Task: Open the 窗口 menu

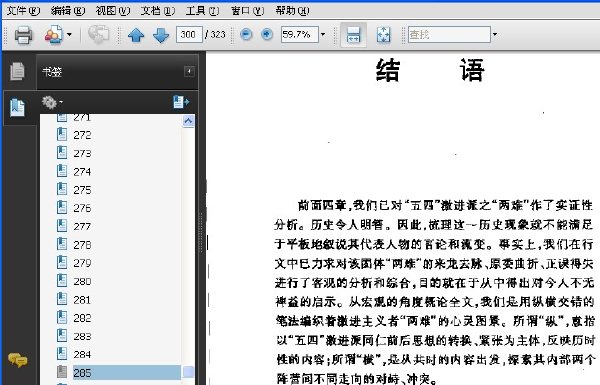Action: (247, 11)
